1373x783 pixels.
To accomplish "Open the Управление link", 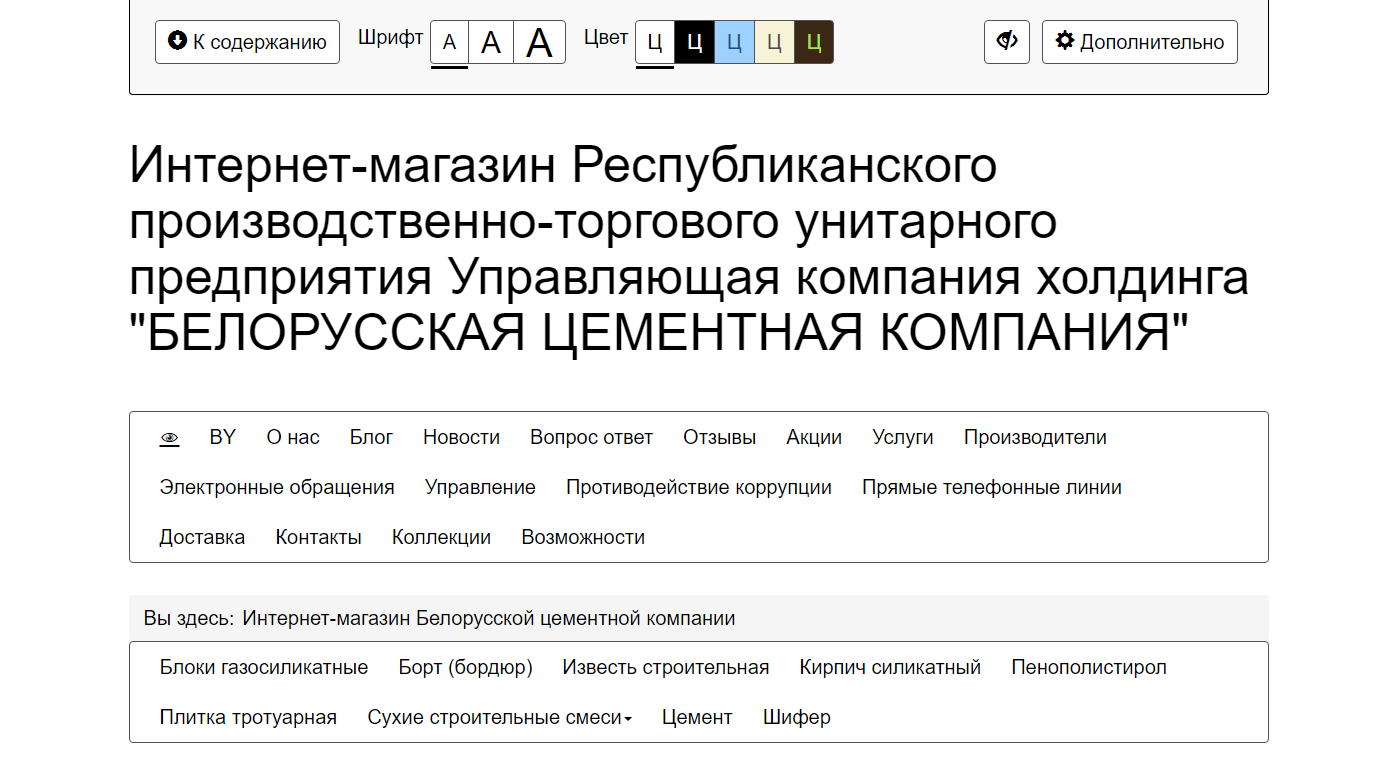I will pos(480,487).
